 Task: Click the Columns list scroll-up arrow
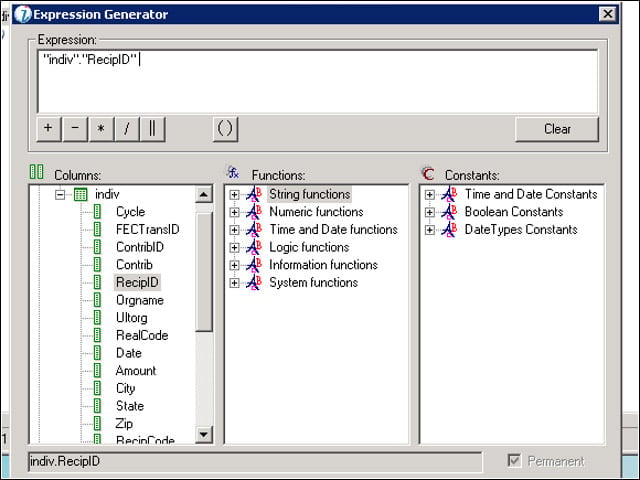click(x=204, y=195)
